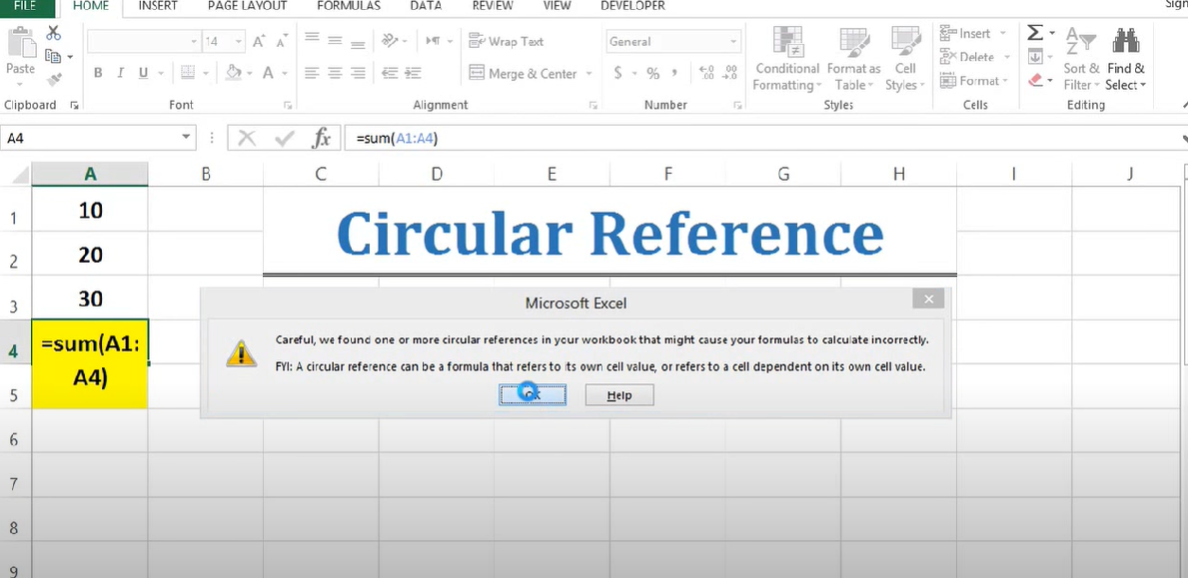
Task: Click the Increase Font Size icon
Action: pyautogui.click(x=259, y=42)
